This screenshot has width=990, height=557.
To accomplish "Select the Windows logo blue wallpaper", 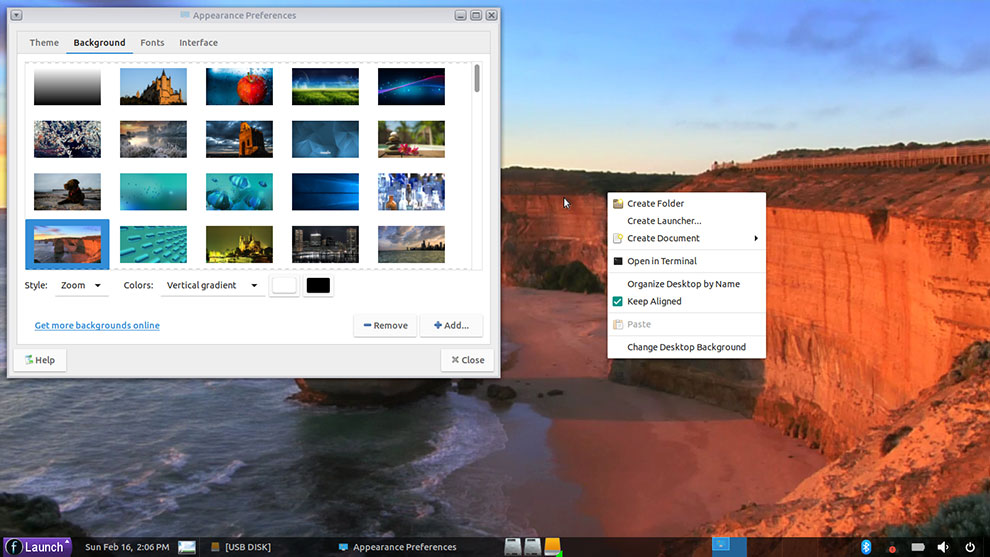I will tap(325, 191).
